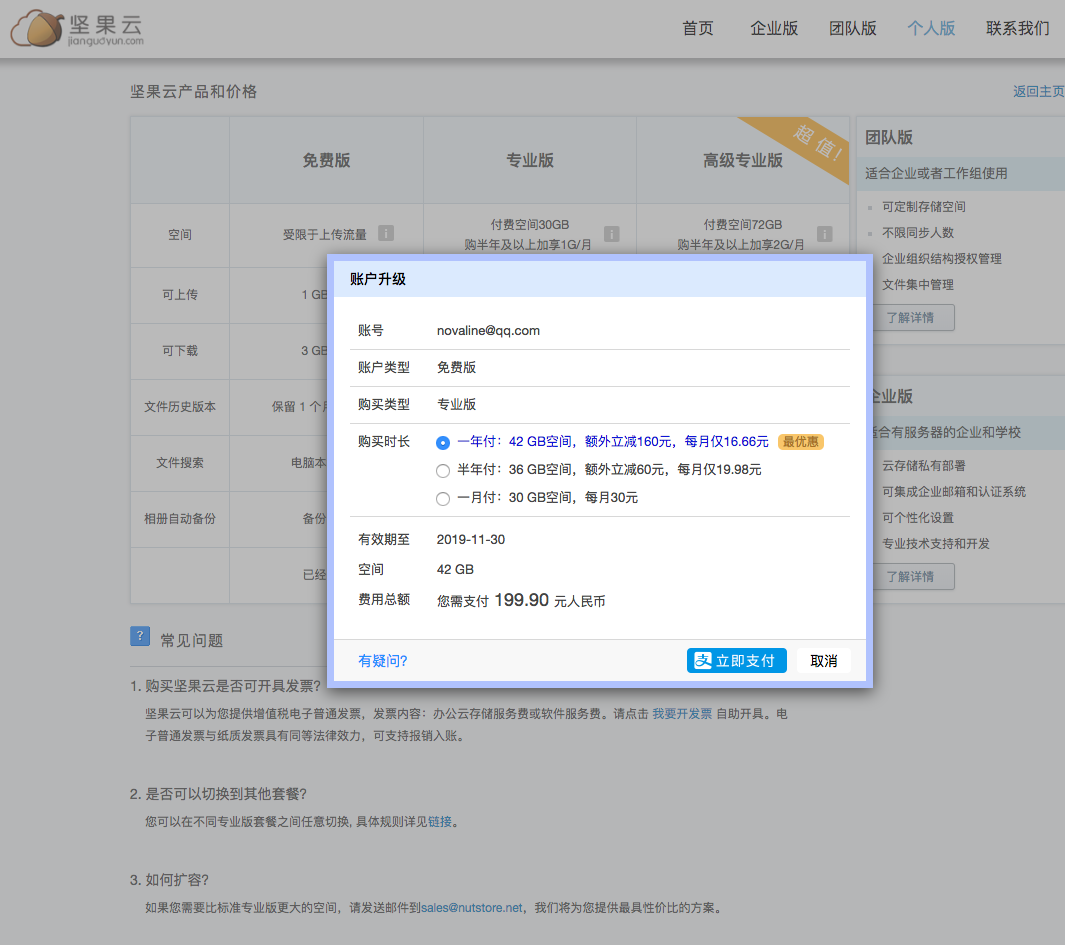1065x945 pixels.
Task: Select the 半年付 36 GB option
Action: pyautogui.click(x=443, y=471)
